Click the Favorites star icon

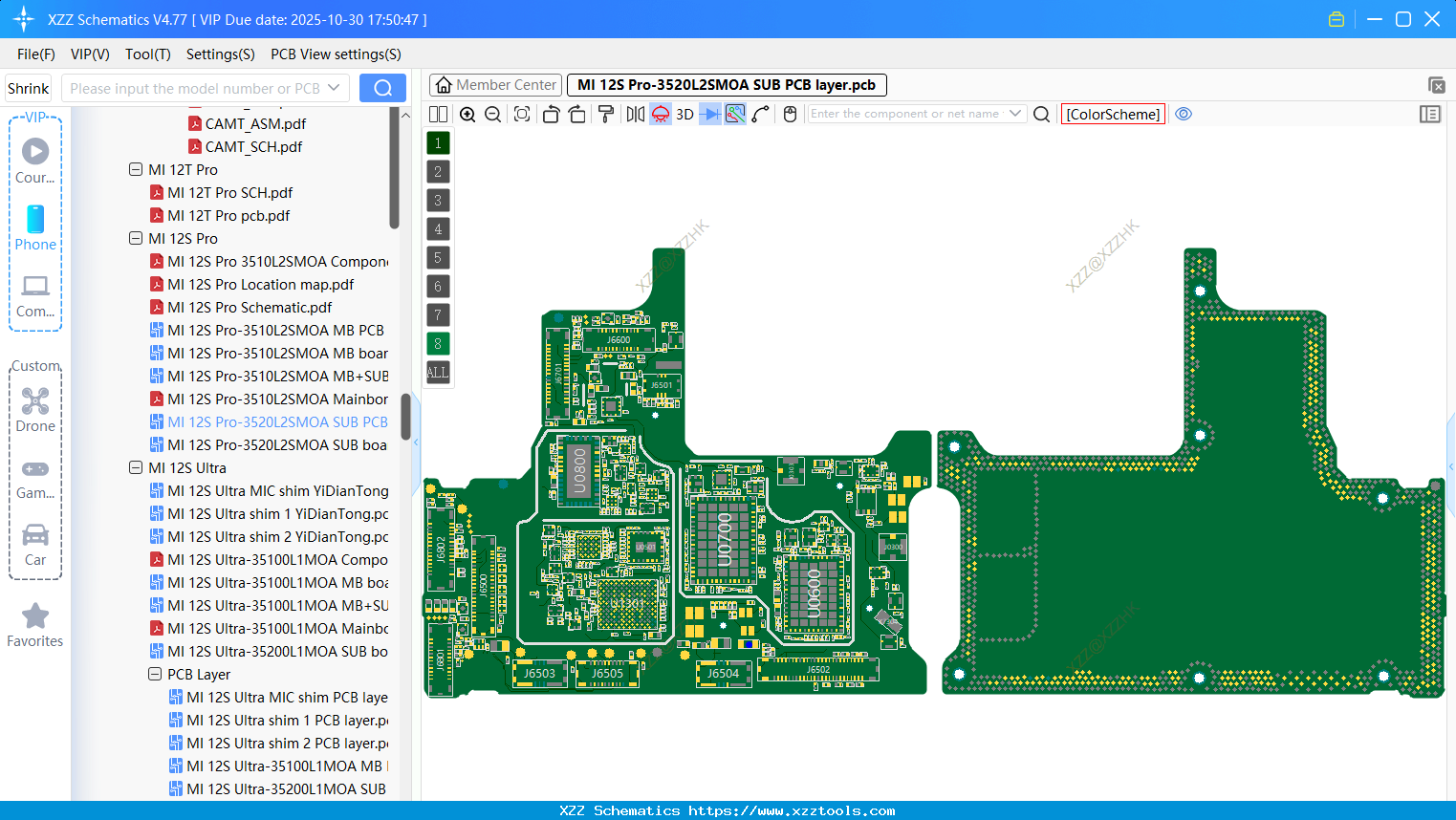34,616
